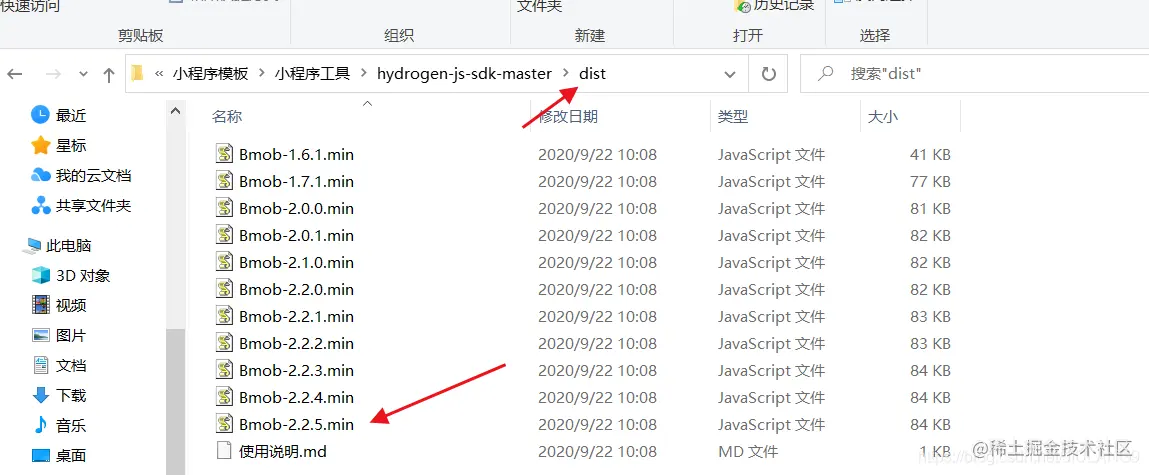Open 音乐 folder in sidebar
The width and height of the screenshot is (1149, 475).
pos(71,426)
